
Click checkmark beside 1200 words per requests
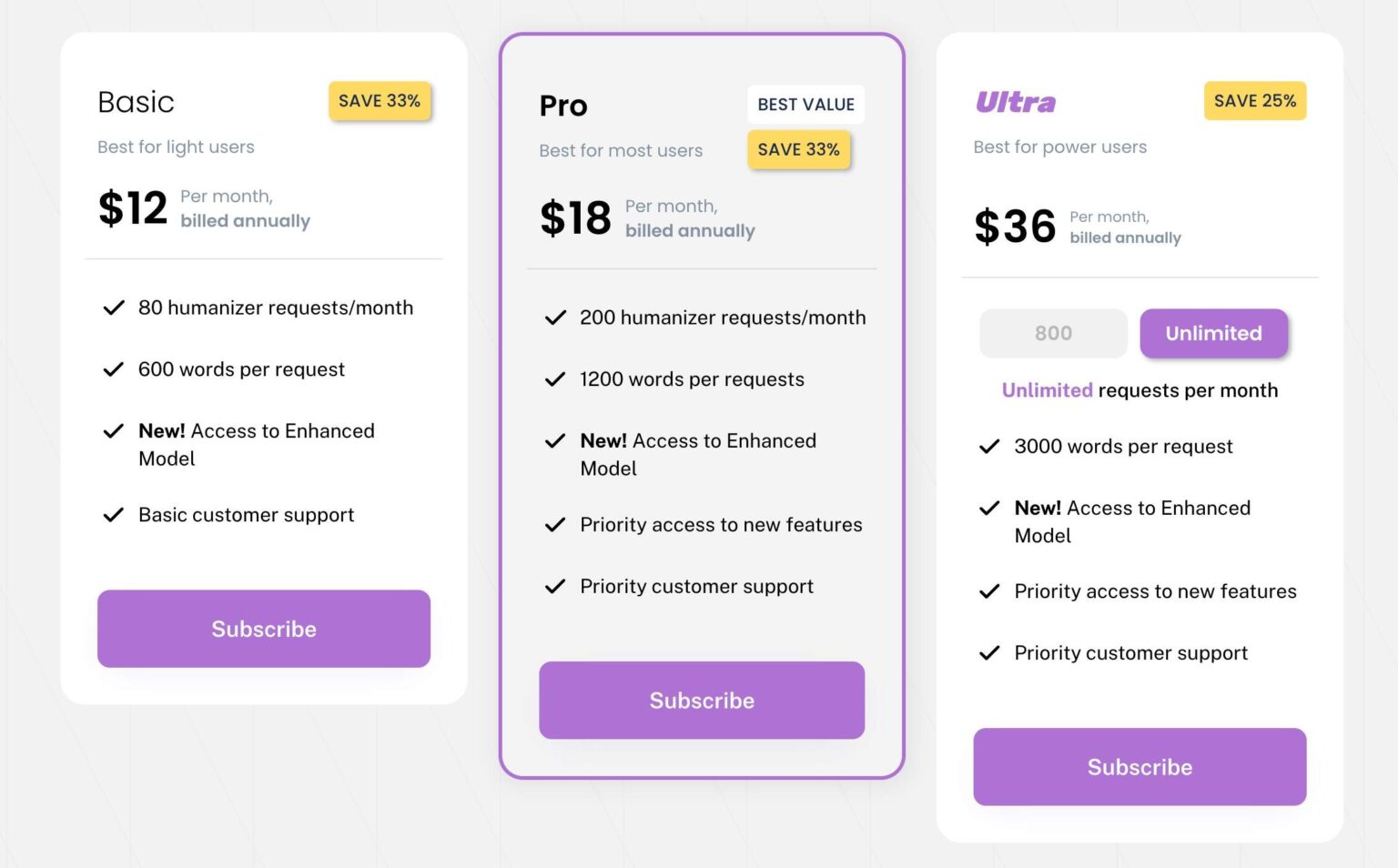coord(555,379)
